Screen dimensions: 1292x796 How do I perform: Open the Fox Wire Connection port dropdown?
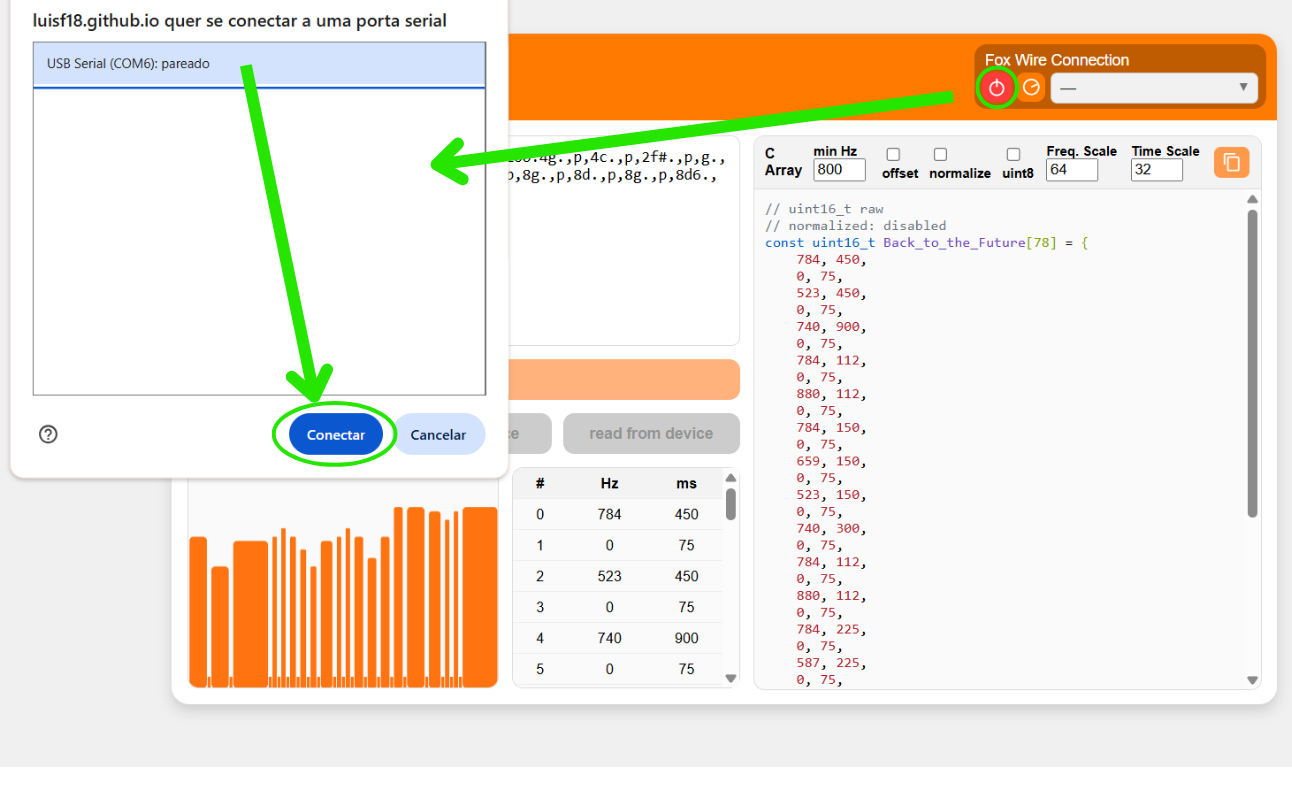pos(1154,88)
